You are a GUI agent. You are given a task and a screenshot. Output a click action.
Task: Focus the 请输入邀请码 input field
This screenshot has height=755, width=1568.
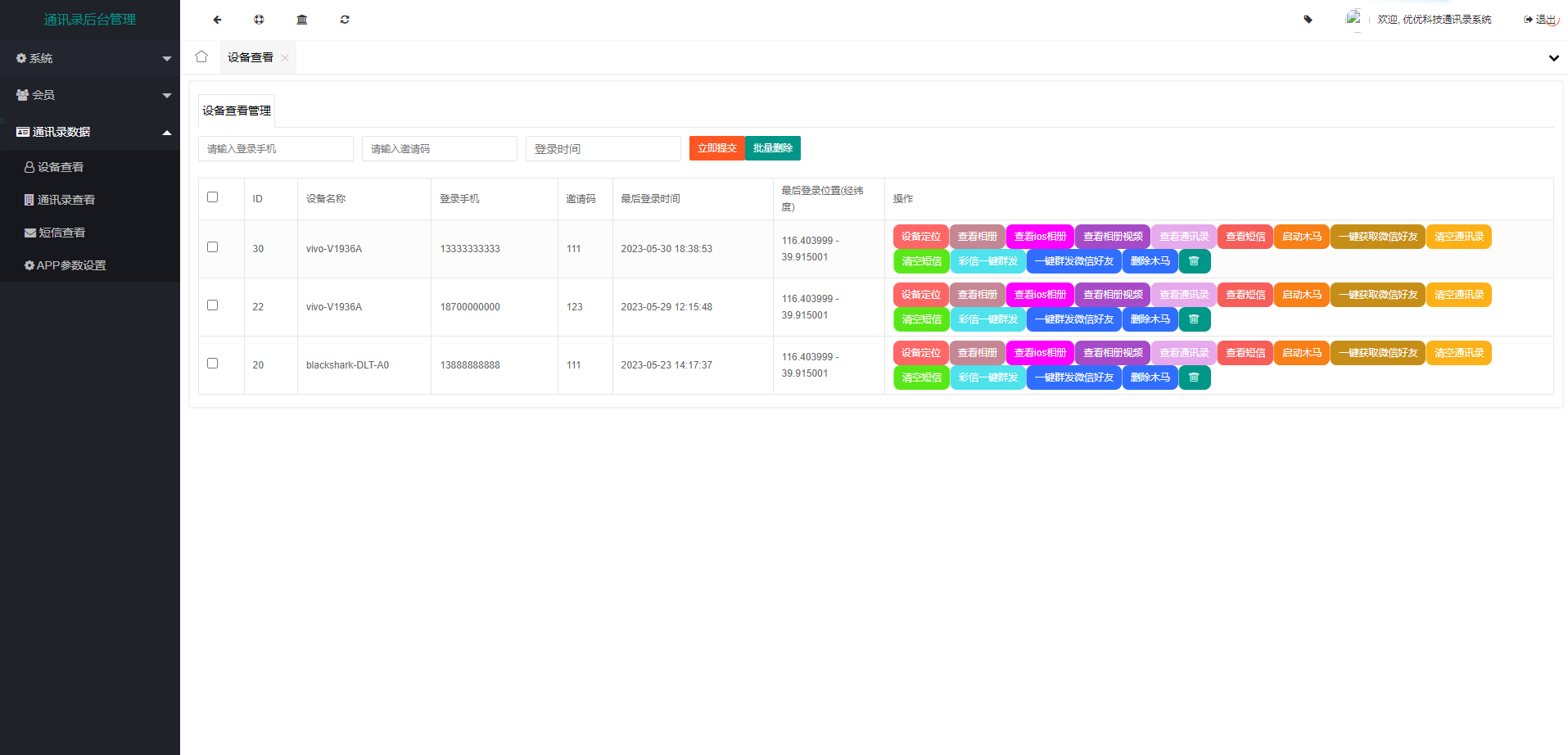(439, 149)
